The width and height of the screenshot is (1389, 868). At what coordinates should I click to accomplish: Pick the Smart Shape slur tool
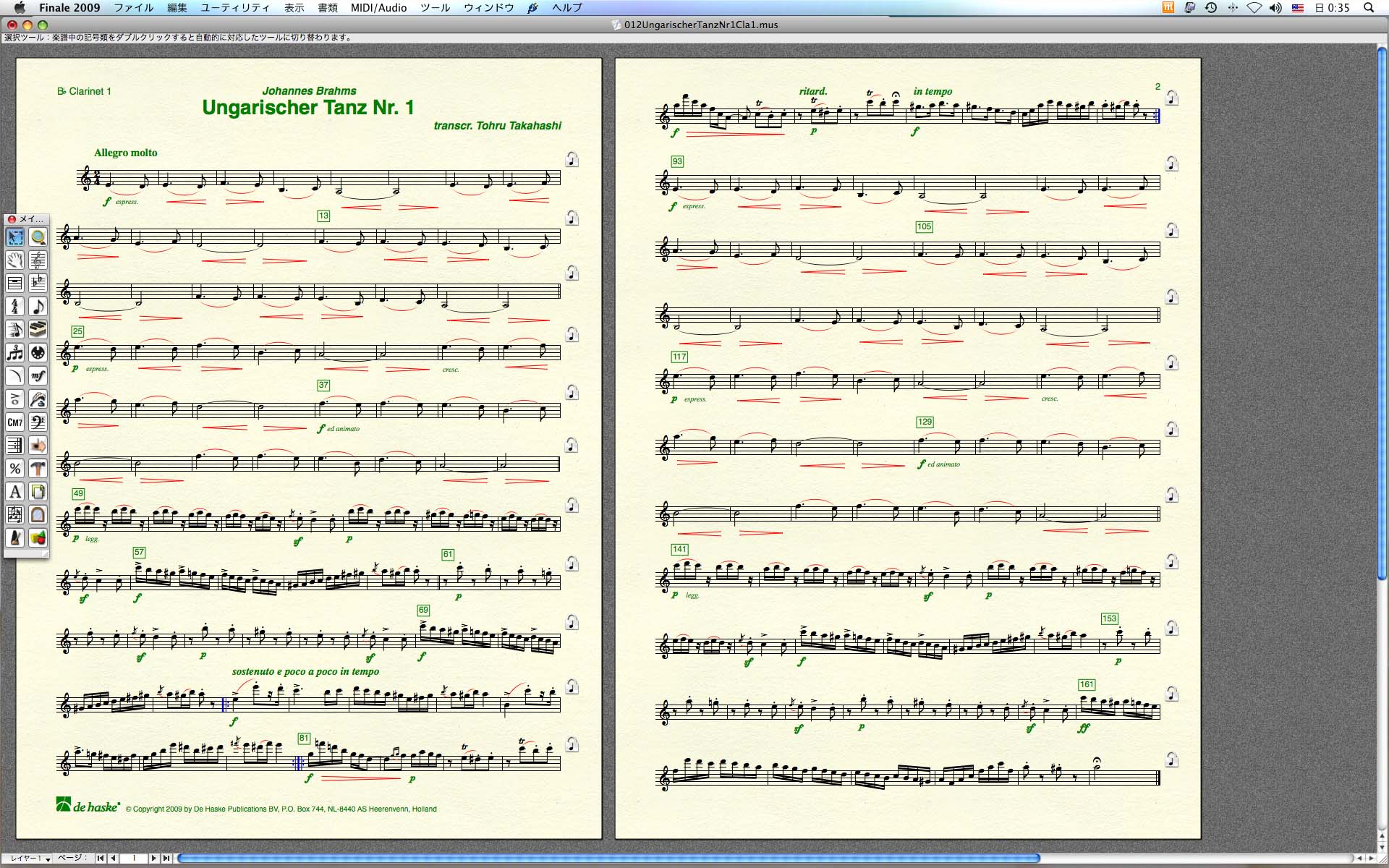tap(15, 376)
